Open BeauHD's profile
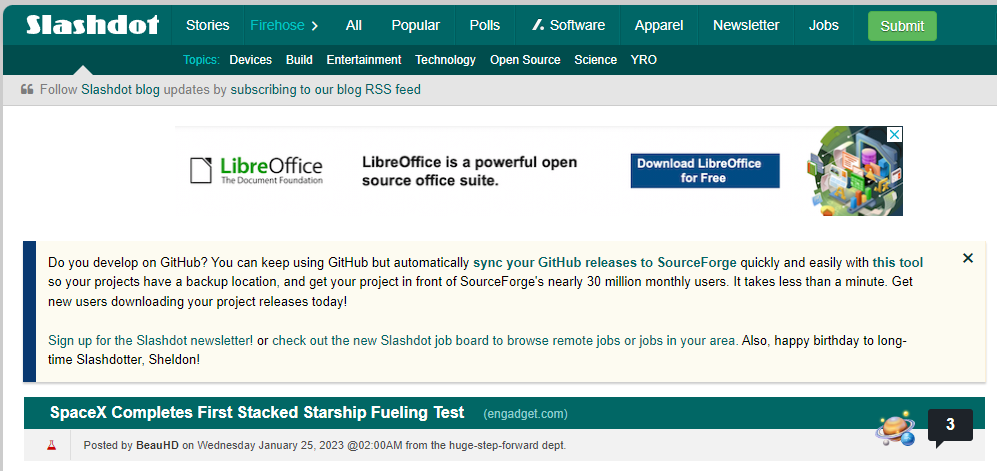Image resolution: width=997 pixels, height=471 pixels. (158, 445)
